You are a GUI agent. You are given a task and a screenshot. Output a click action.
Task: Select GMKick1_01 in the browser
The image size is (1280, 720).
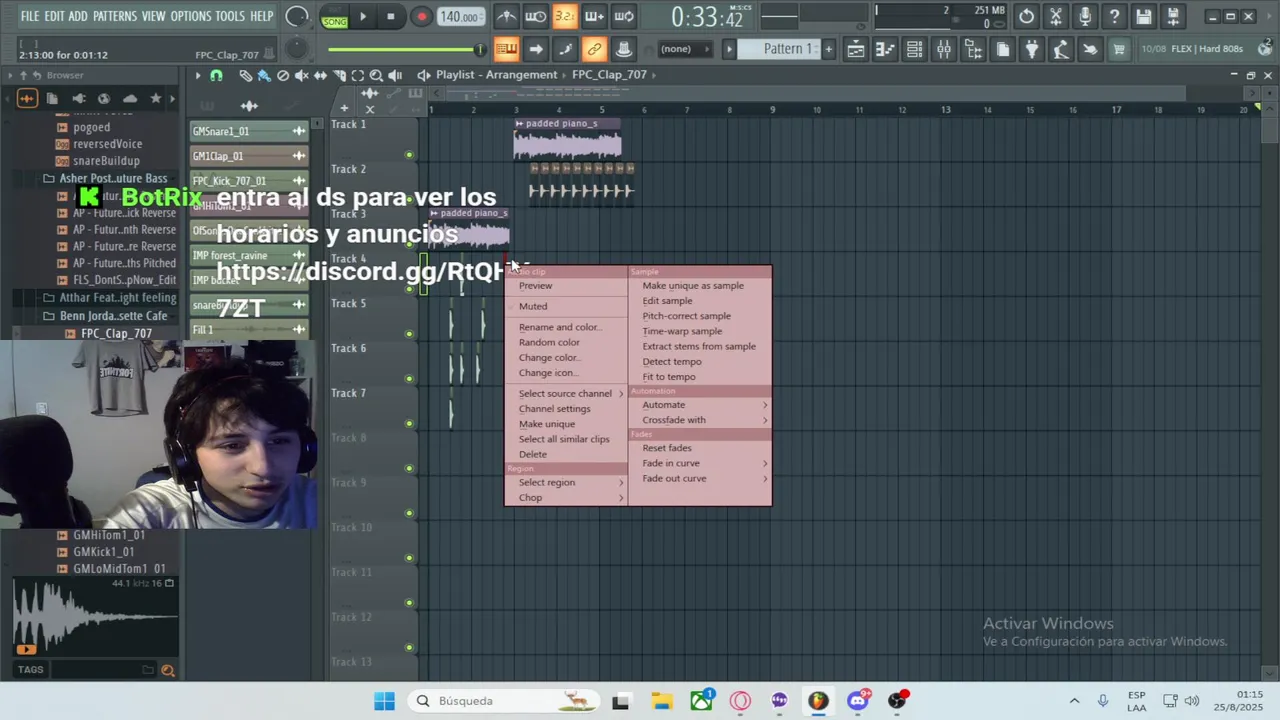(103, 552)
